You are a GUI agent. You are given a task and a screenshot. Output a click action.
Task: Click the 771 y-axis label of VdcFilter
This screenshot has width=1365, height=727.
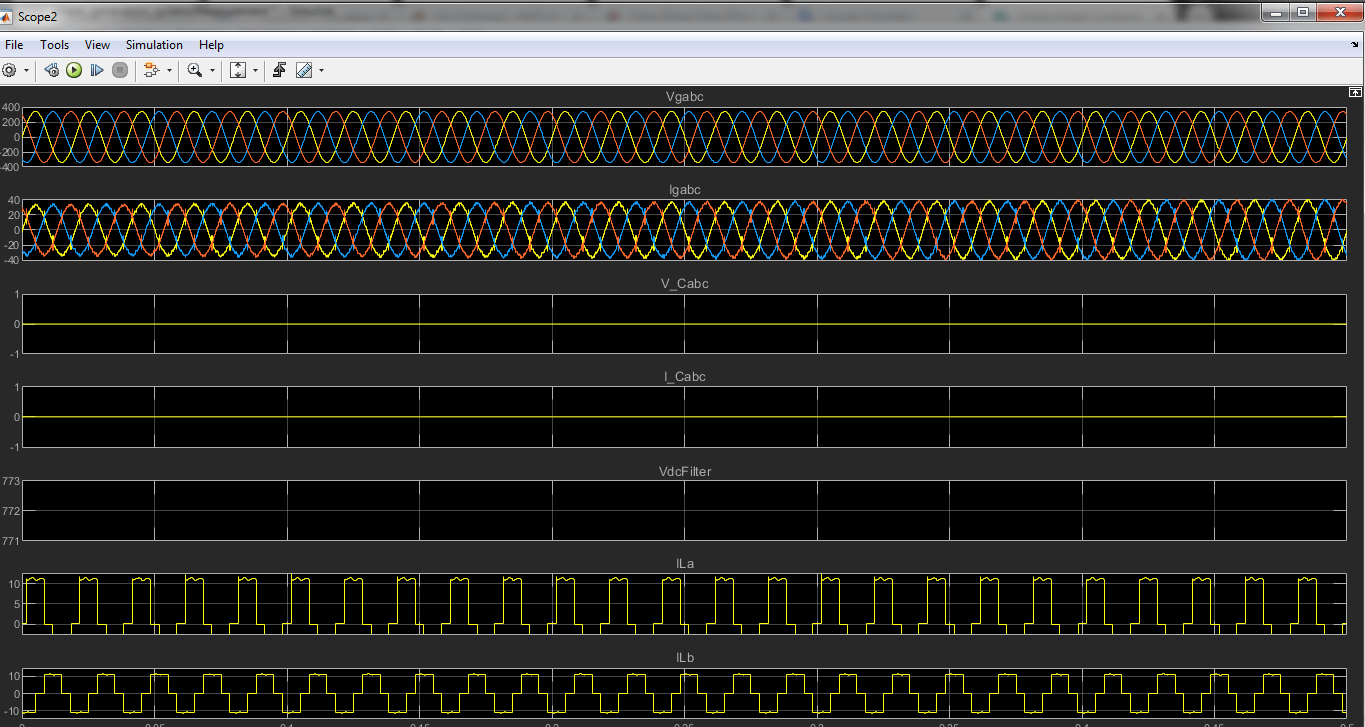coord(10,541)
